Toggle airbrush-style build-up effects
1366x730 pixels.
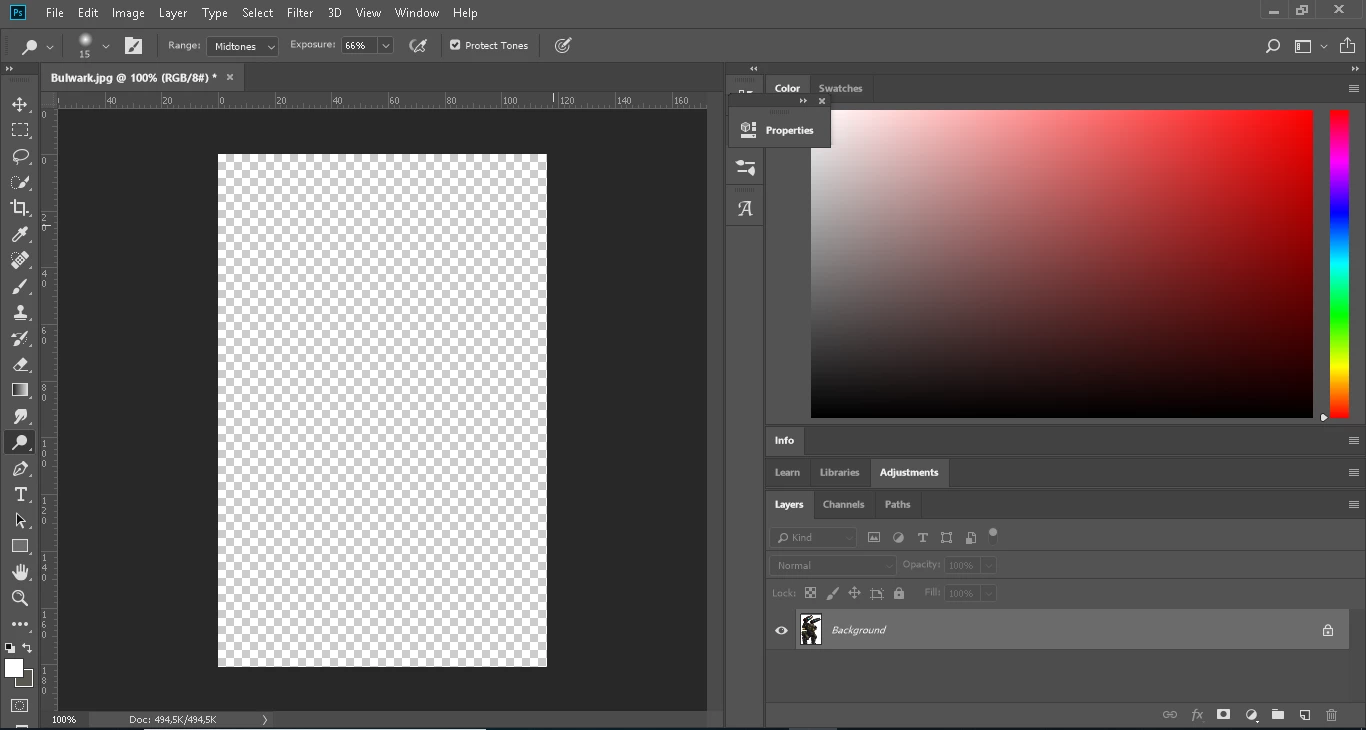click(x=418, y=46)
